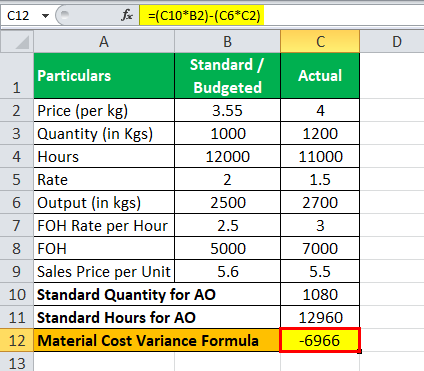Select row 10 header

point(17,294)
